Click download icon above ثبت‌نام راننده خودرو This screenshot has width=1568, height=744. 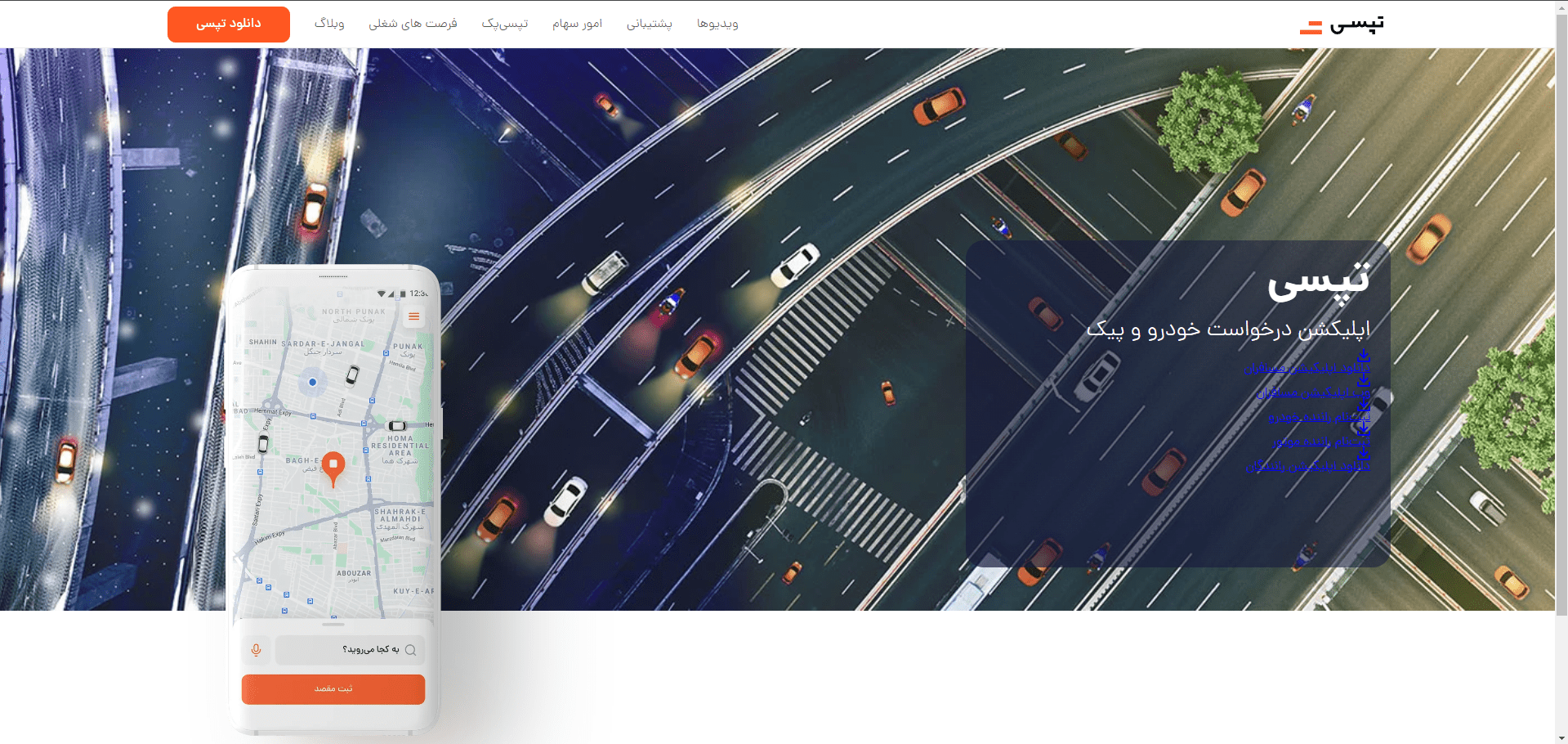tap(1364, 405)
